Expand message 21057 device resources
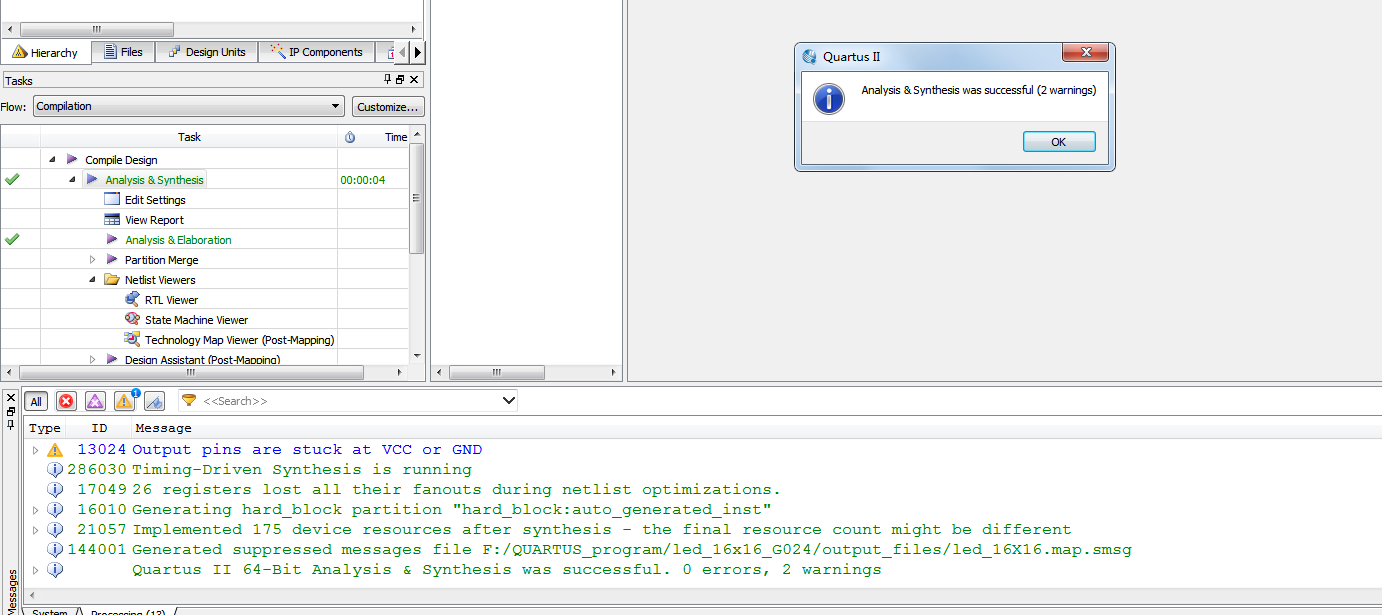 tap(35, 530)
